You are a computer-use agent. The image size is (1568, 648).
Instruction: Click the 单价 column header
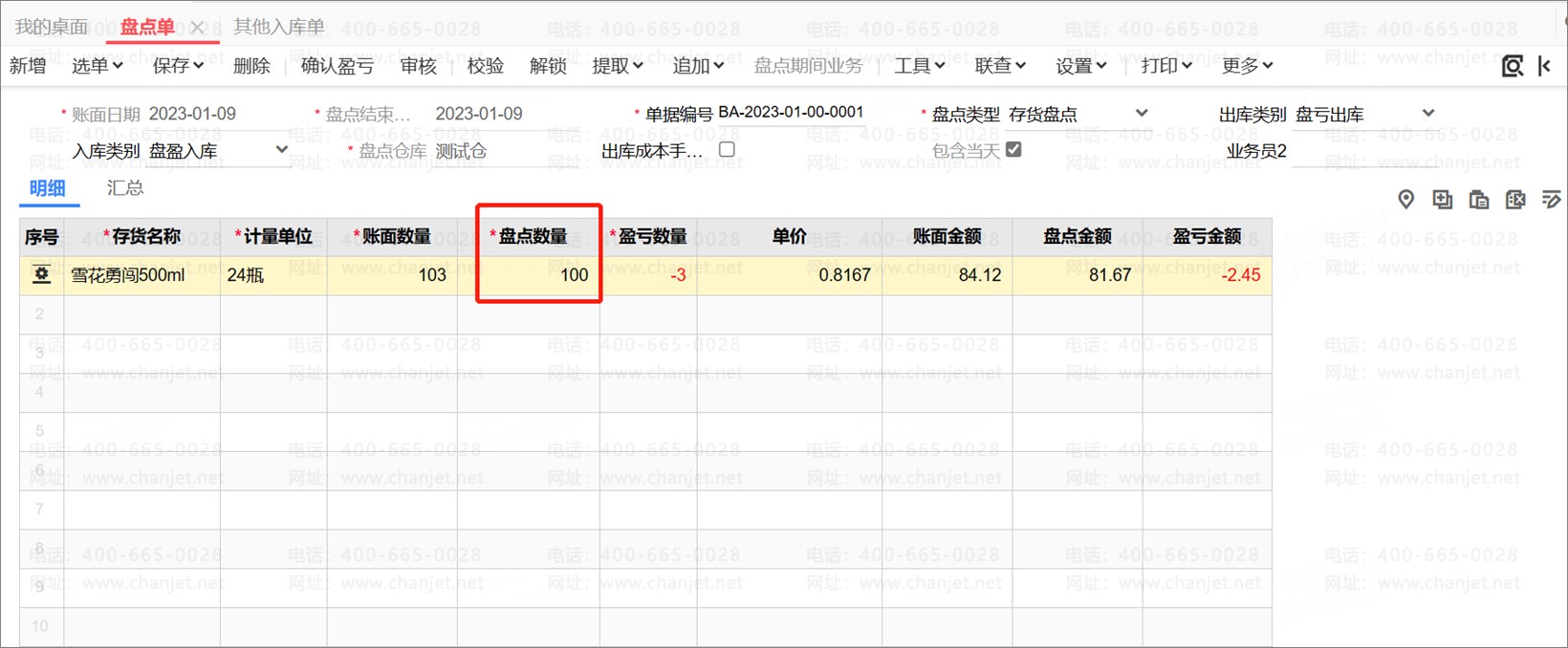790,237
